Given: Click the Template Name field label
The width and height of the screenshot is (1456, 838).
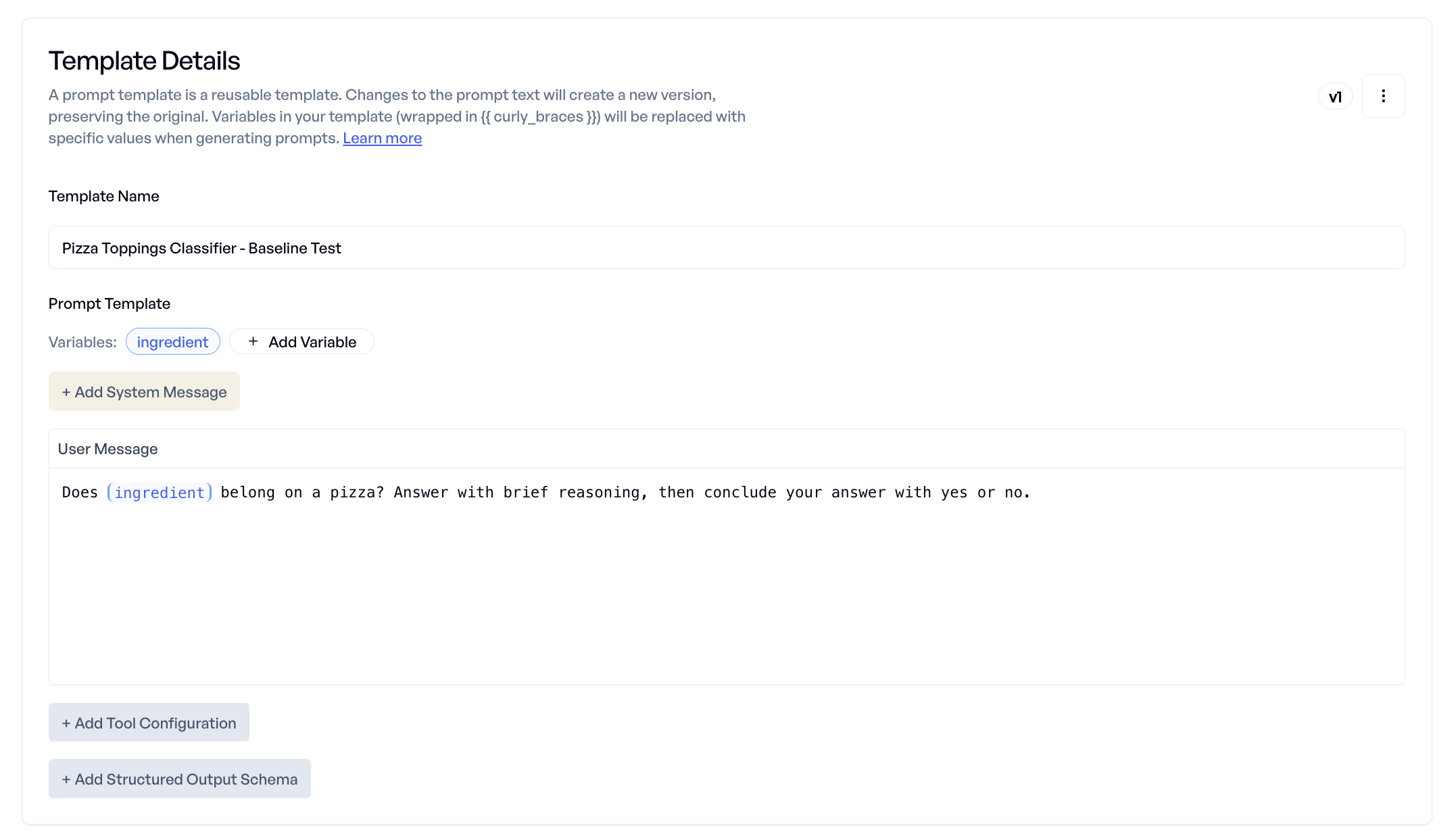Looking at the screenshot, I should [104, 196].
